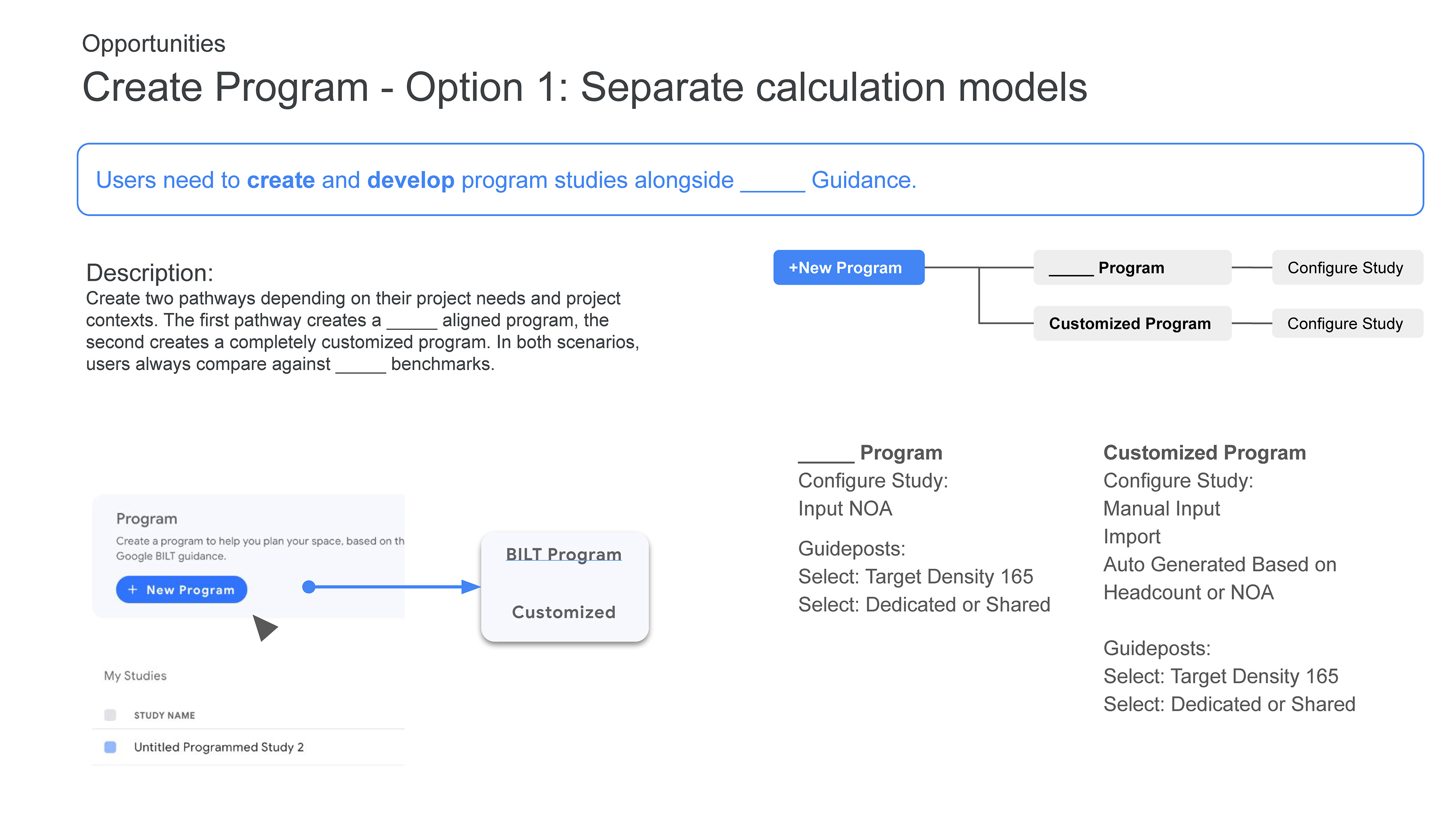Open Untitled Programmed Study 2 row
Viewport: 1456px width, 819px height.
tap(219, 747)
